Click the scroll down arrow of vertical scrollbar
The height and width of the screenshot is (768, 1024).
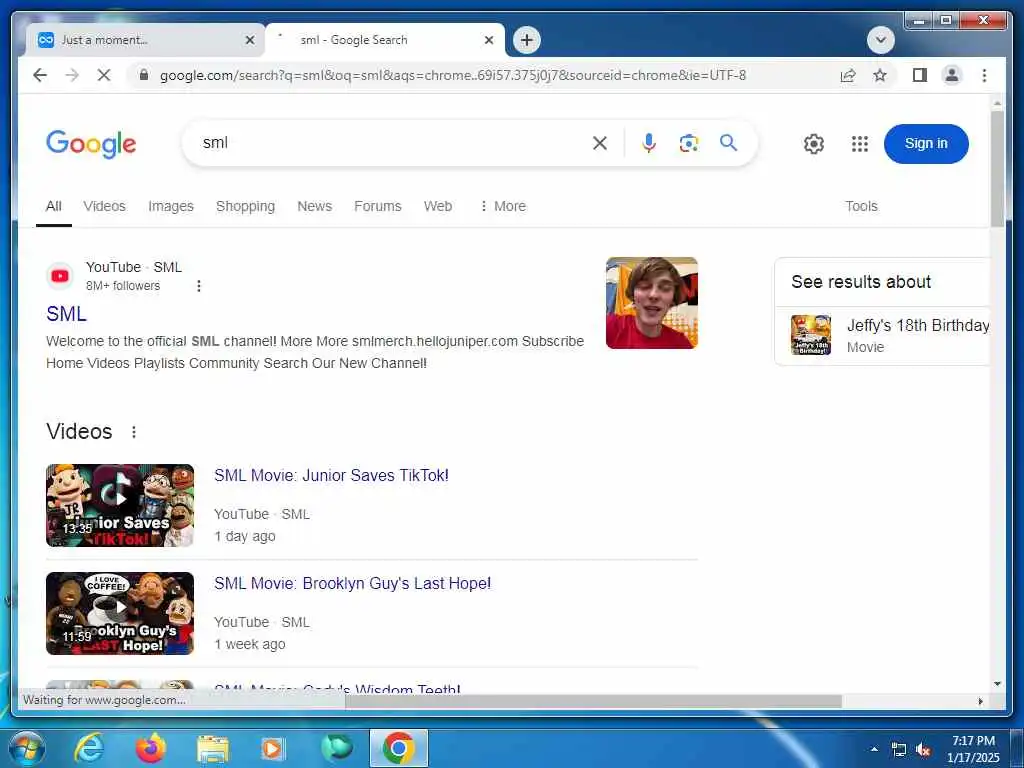pyautogui.click(x=997, y=684)
